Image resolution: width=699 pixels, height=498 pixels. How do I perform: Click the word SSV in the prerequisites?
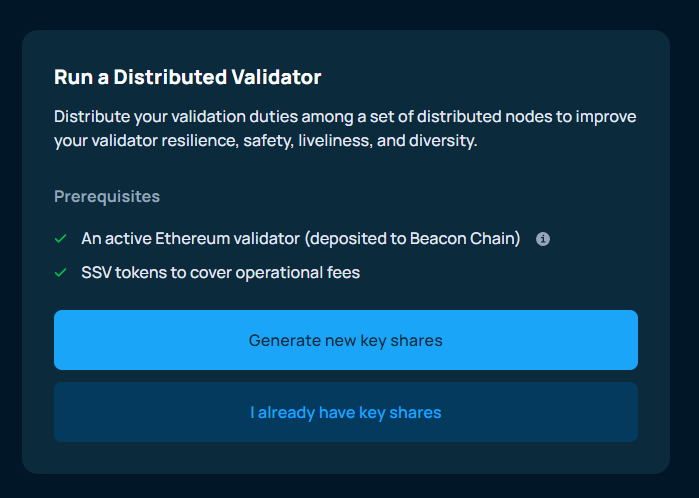coord(97,272)
